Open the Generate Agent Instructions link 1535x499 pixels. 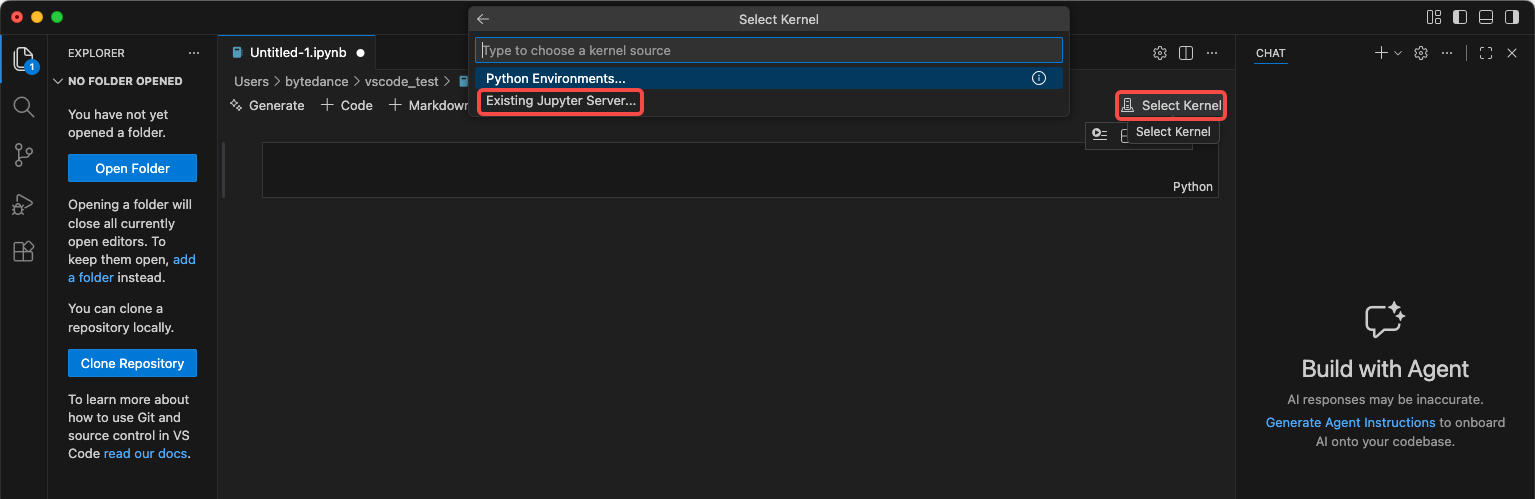pyautogui.click(x=1350, y=423)
